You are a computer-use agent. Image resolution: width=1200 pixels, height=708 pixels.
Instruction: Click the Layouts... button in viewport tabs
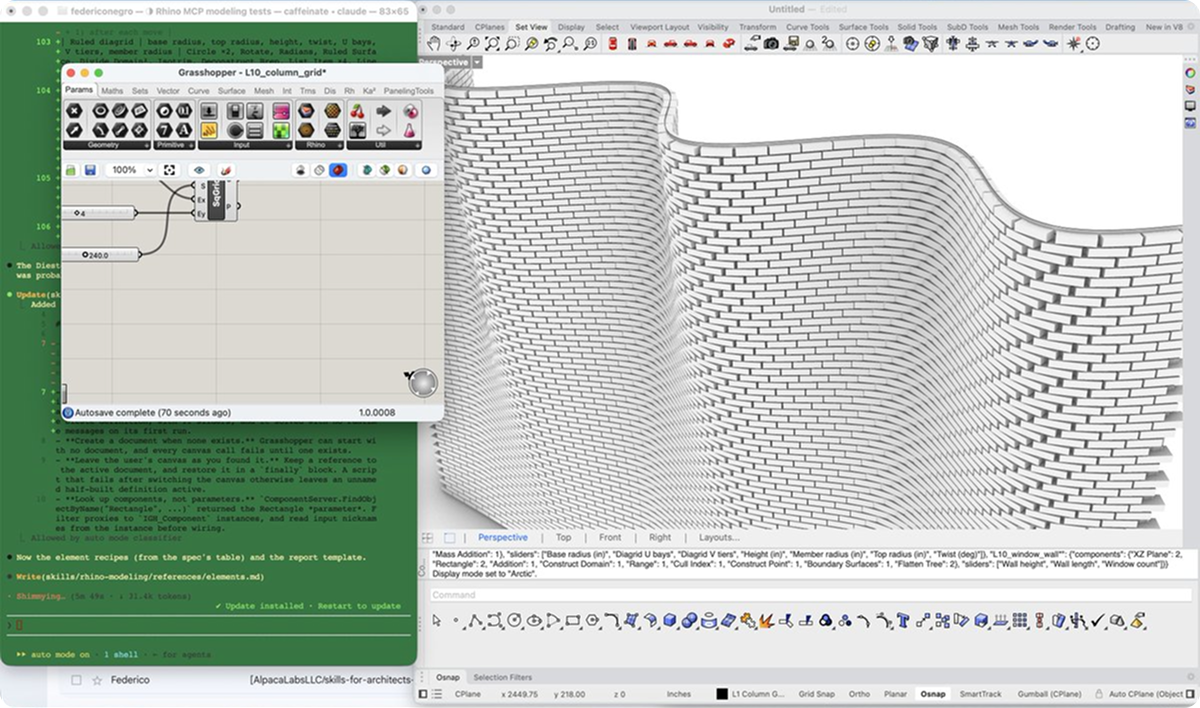click(719, 537)
